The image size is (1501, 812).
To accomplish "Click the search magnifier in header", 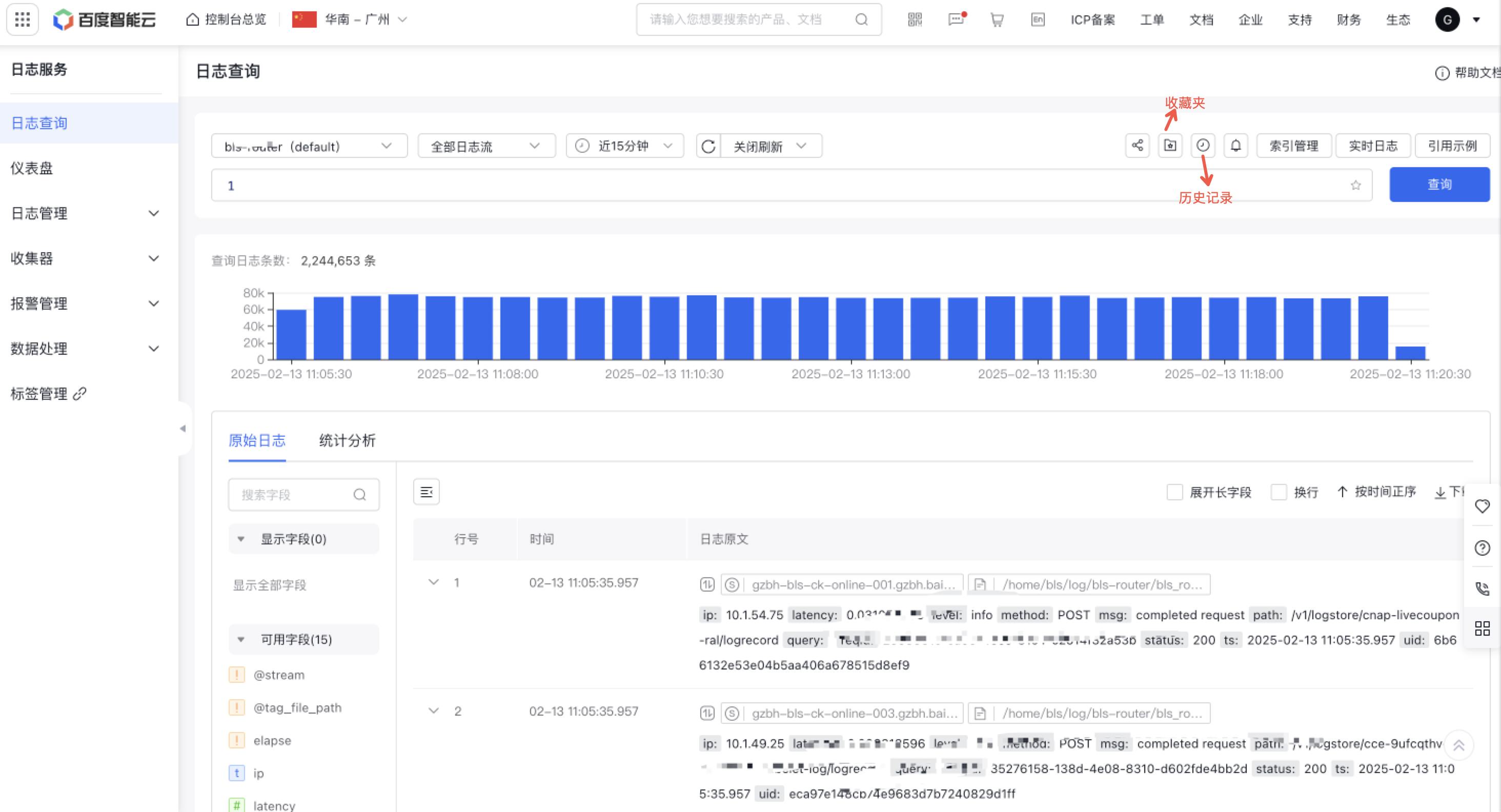I will click(x=861, y=19).
